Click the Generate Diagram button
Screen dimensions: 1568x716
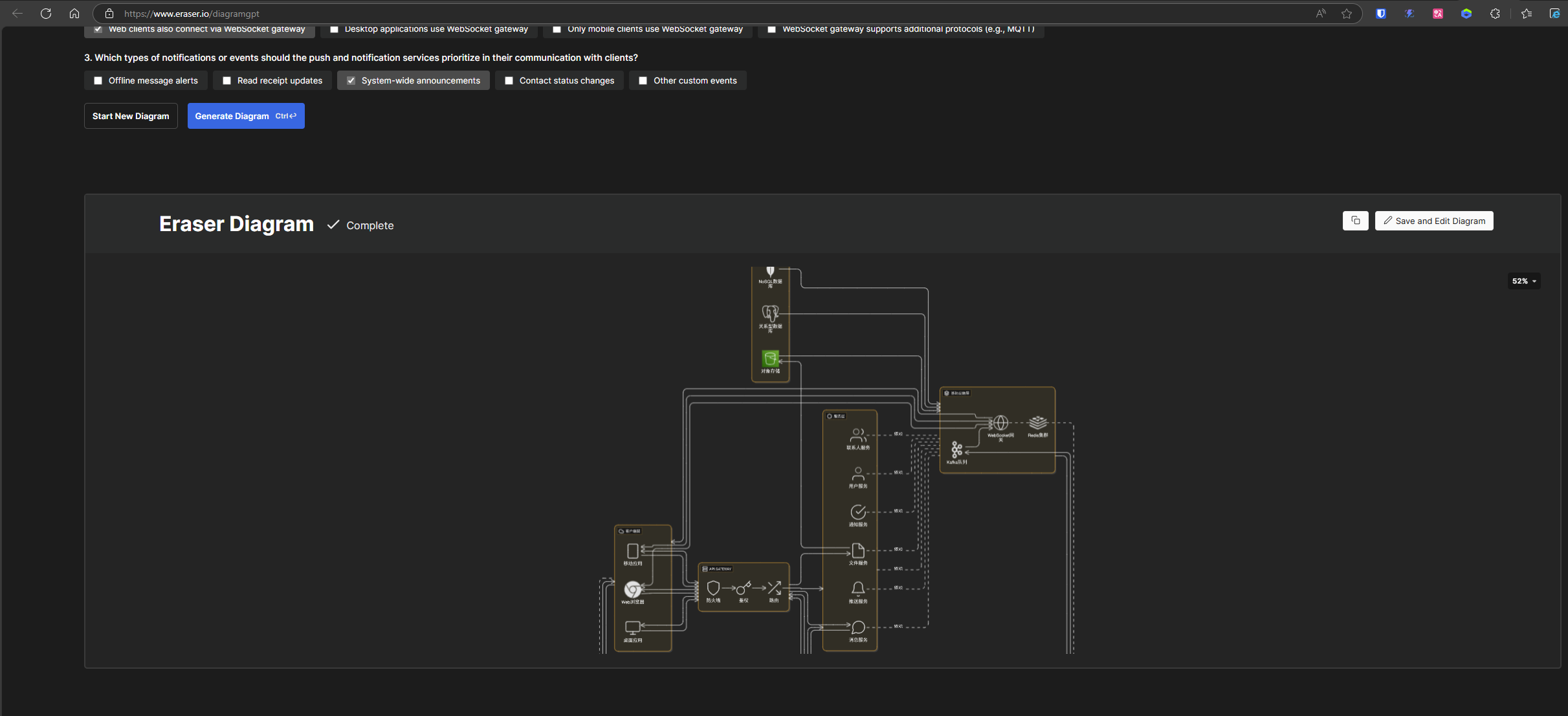(x=245, y=116)
